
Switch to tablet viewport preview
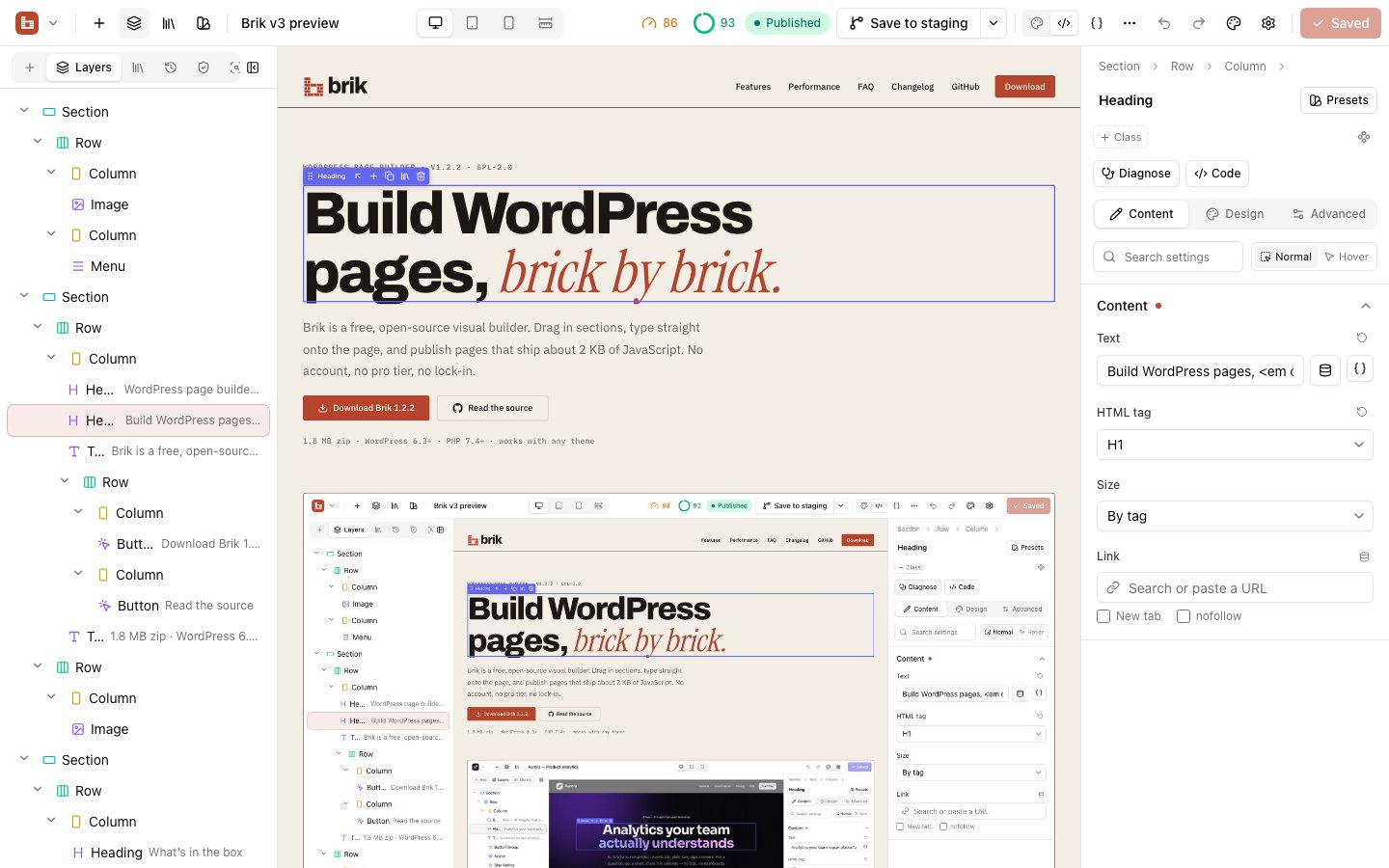pyautogui.click(x=473, y=23)
